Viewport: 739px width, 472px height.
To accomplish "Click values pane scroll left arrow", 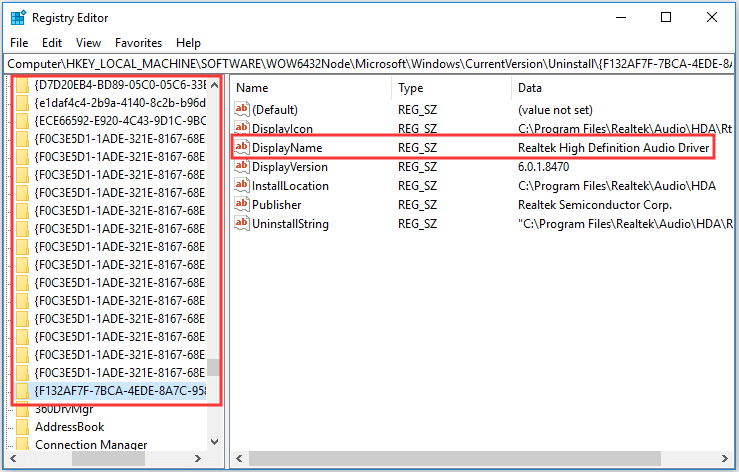I will click(239, 458).
